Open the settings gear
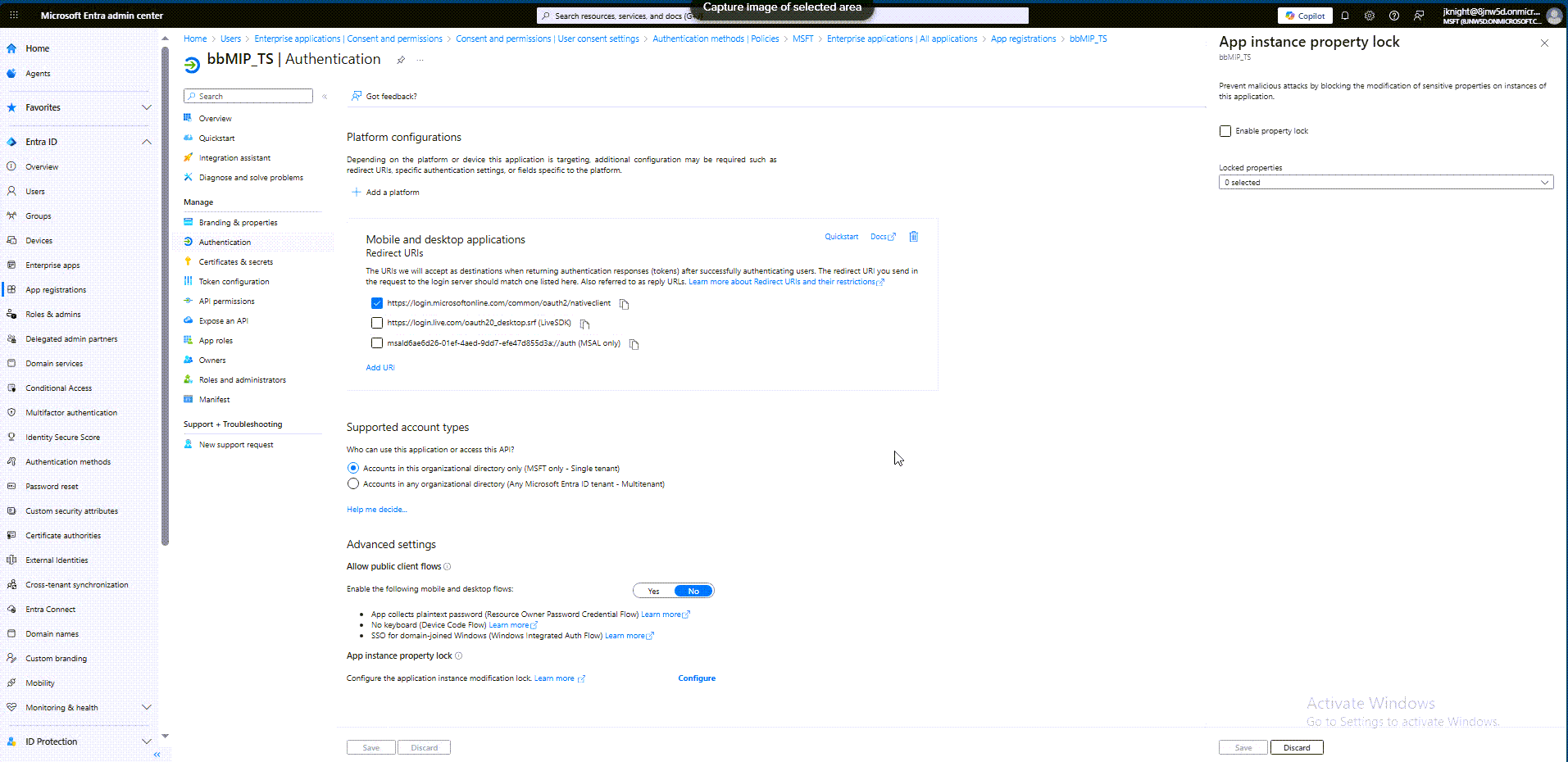 (1369, 15)
